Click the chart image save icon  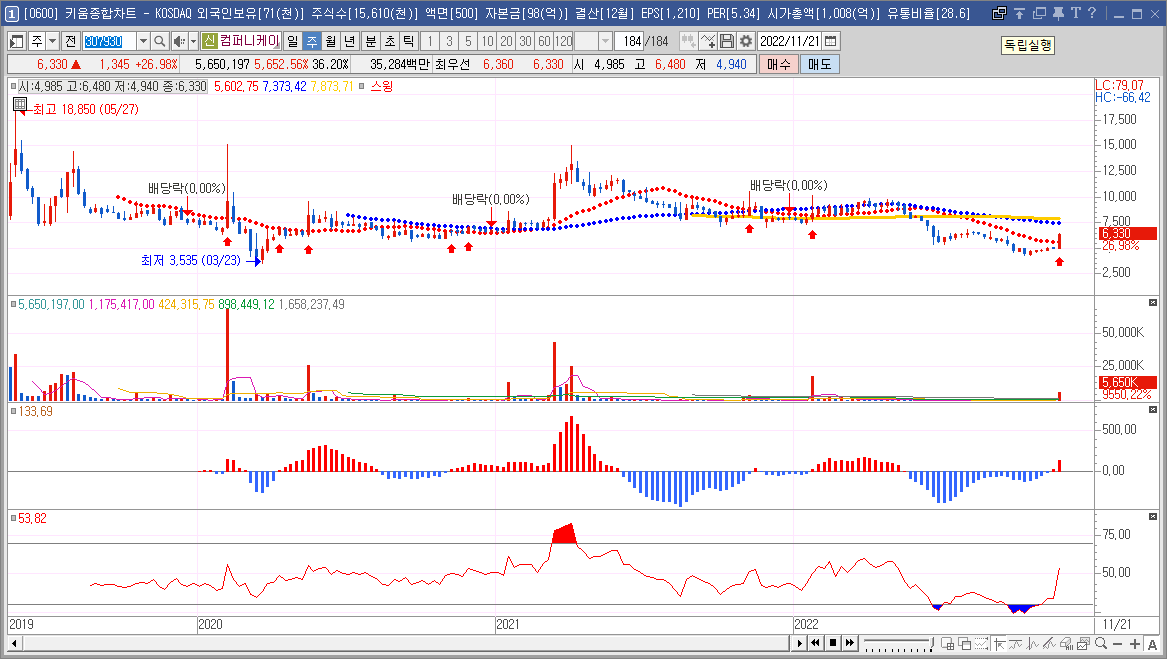(x=1083, y=643)
